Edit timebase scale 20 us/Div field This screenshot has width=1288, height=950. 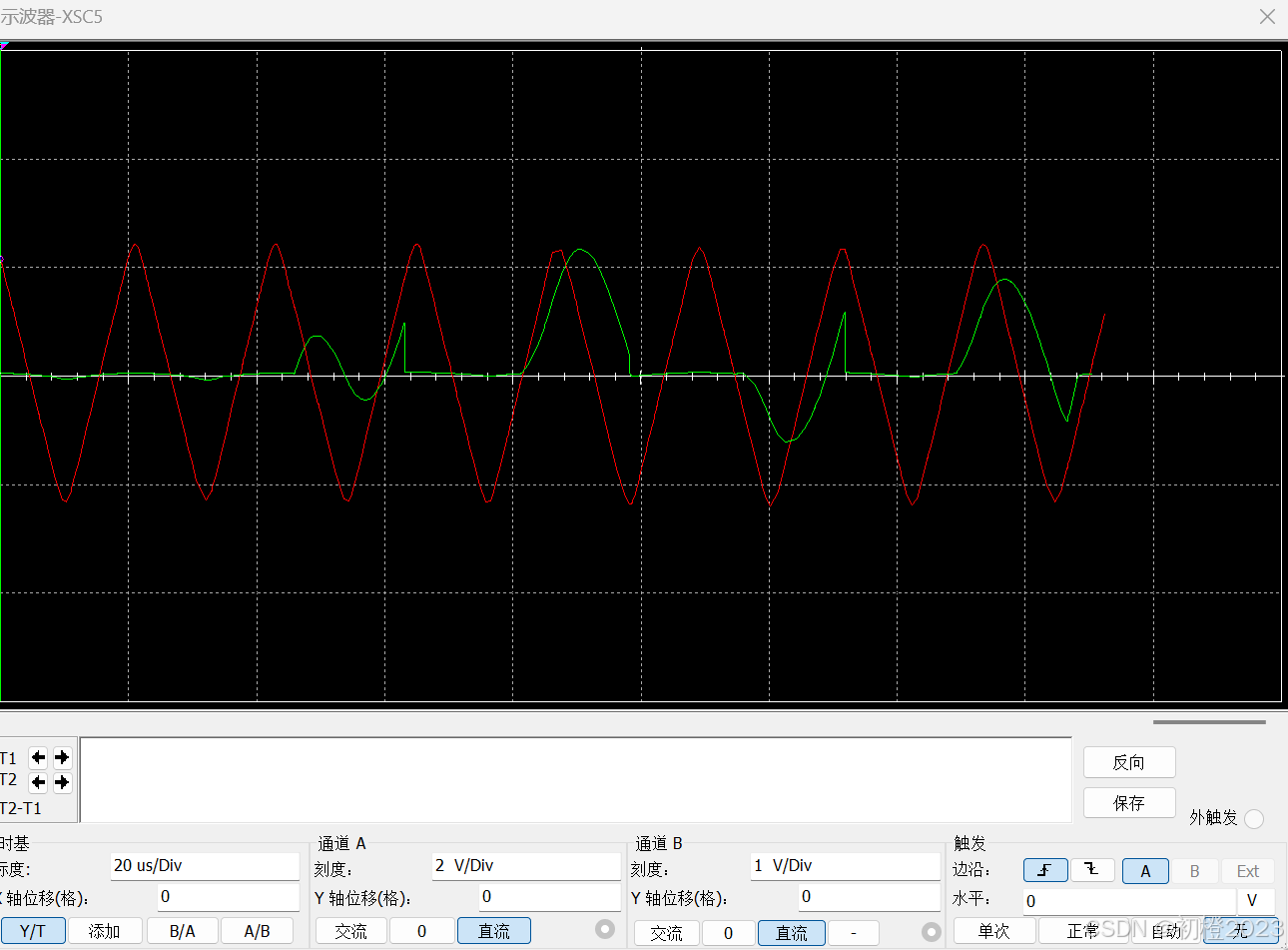pos(204,866)
